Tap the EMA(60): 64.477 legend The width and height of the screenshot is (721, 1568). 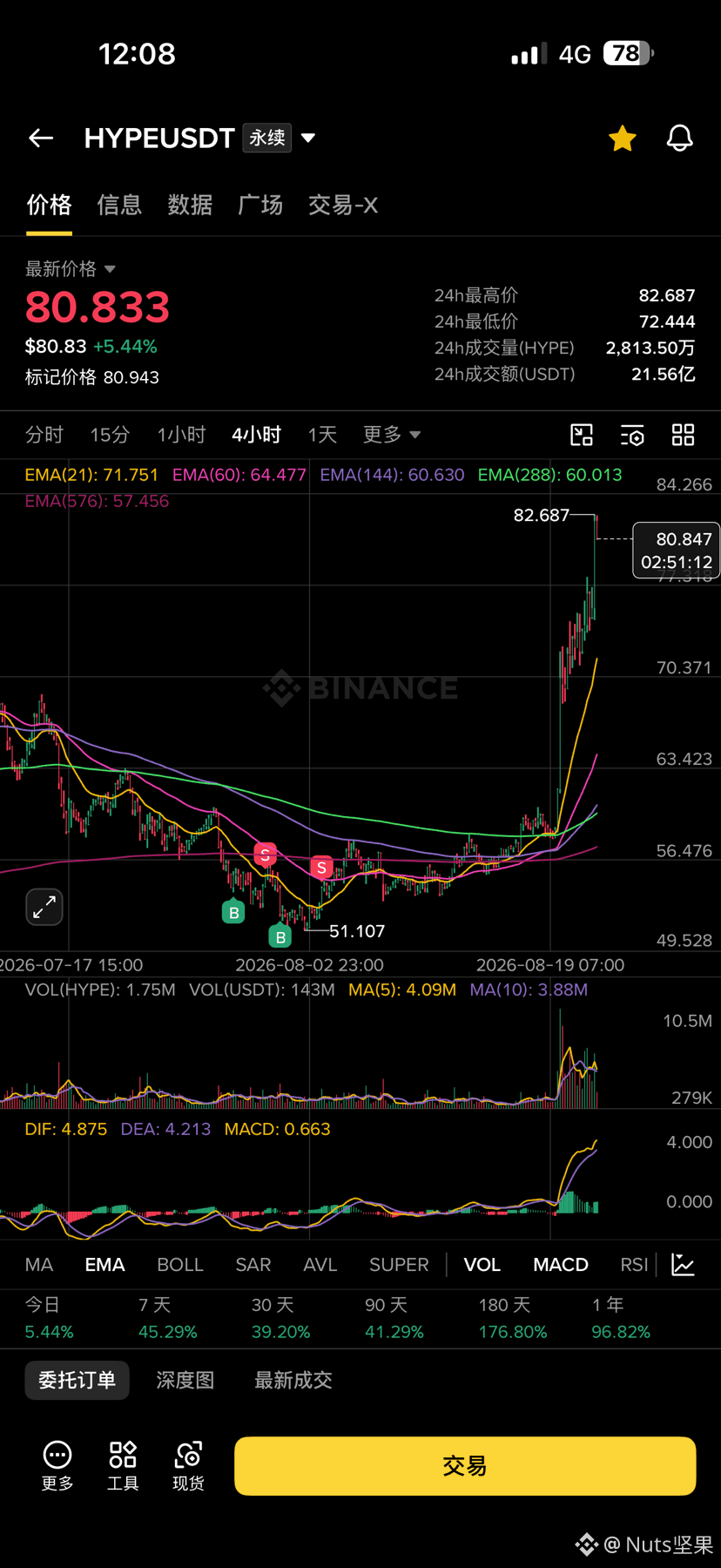click(239, 475)
